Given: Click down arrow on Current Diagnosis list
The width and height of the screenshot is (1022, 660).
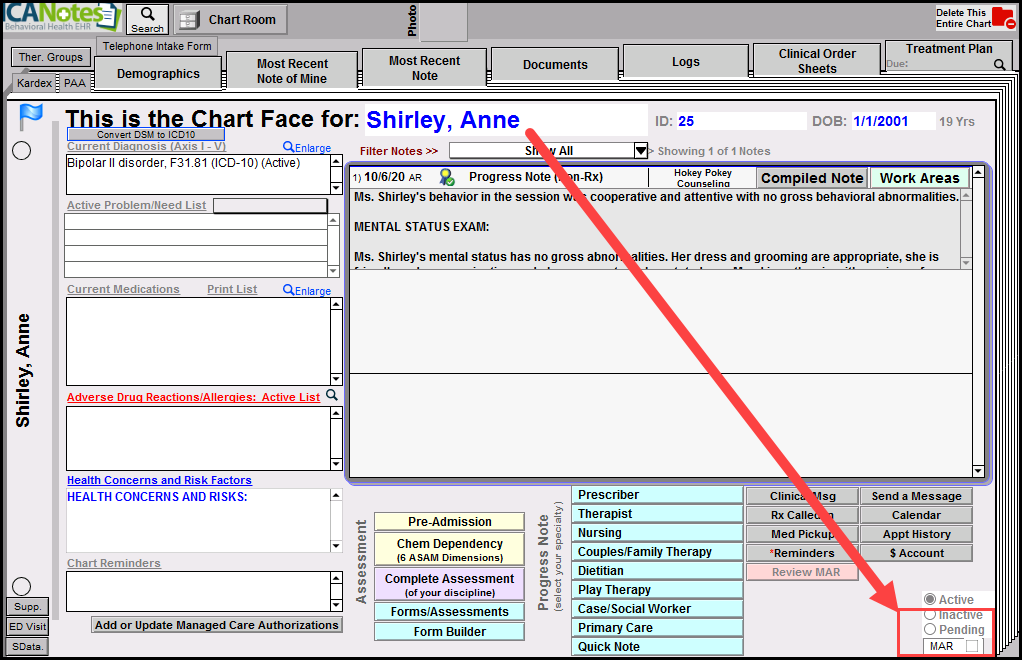Looking at the screenshot, I should click(x=335, y=188).
